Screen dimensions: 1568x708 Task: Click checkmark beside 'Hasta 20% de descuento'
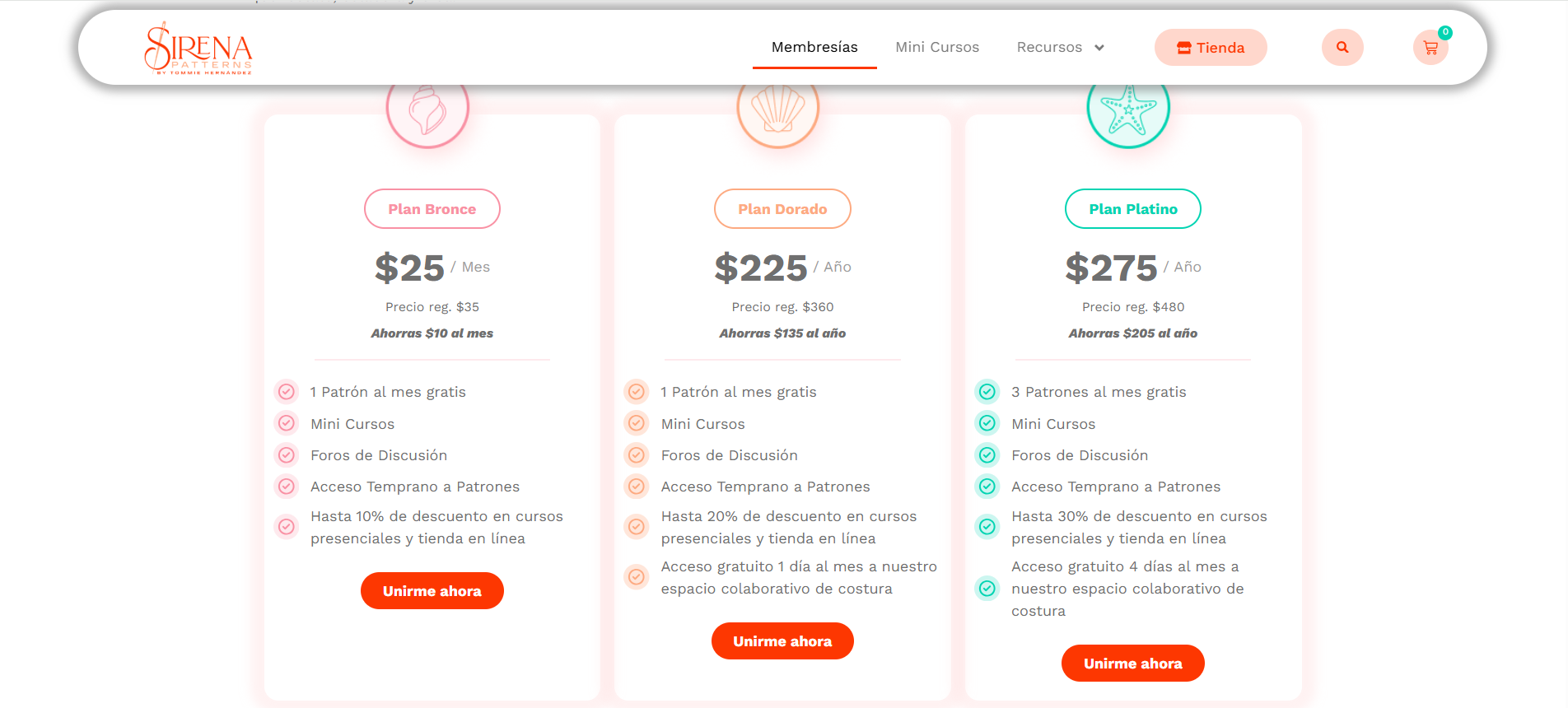tap(637, 527)
